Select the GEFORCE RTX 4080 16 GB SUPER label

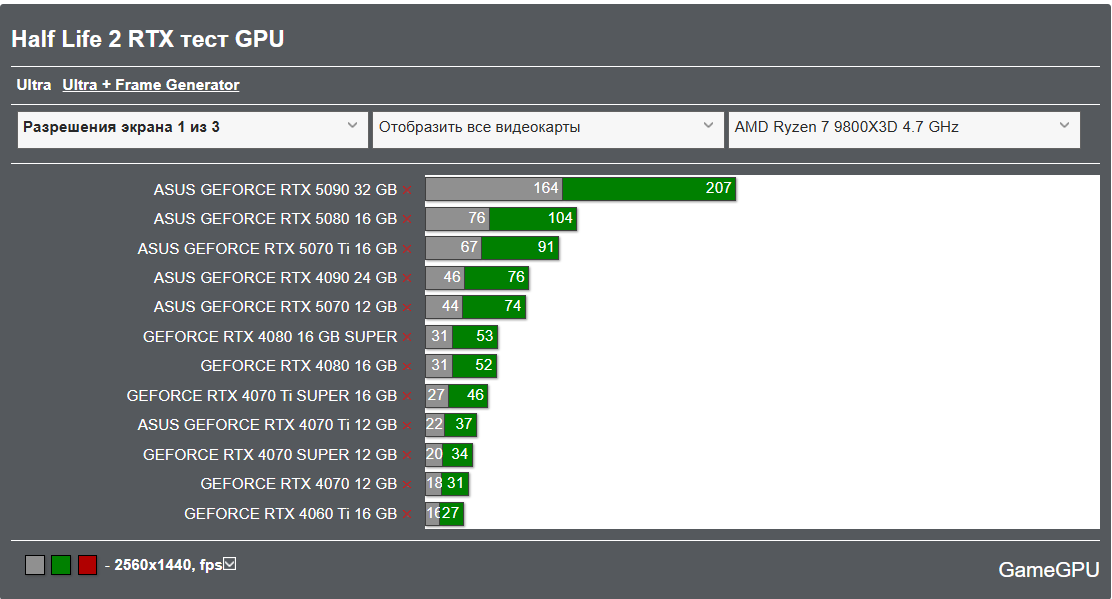coord(270,337)
